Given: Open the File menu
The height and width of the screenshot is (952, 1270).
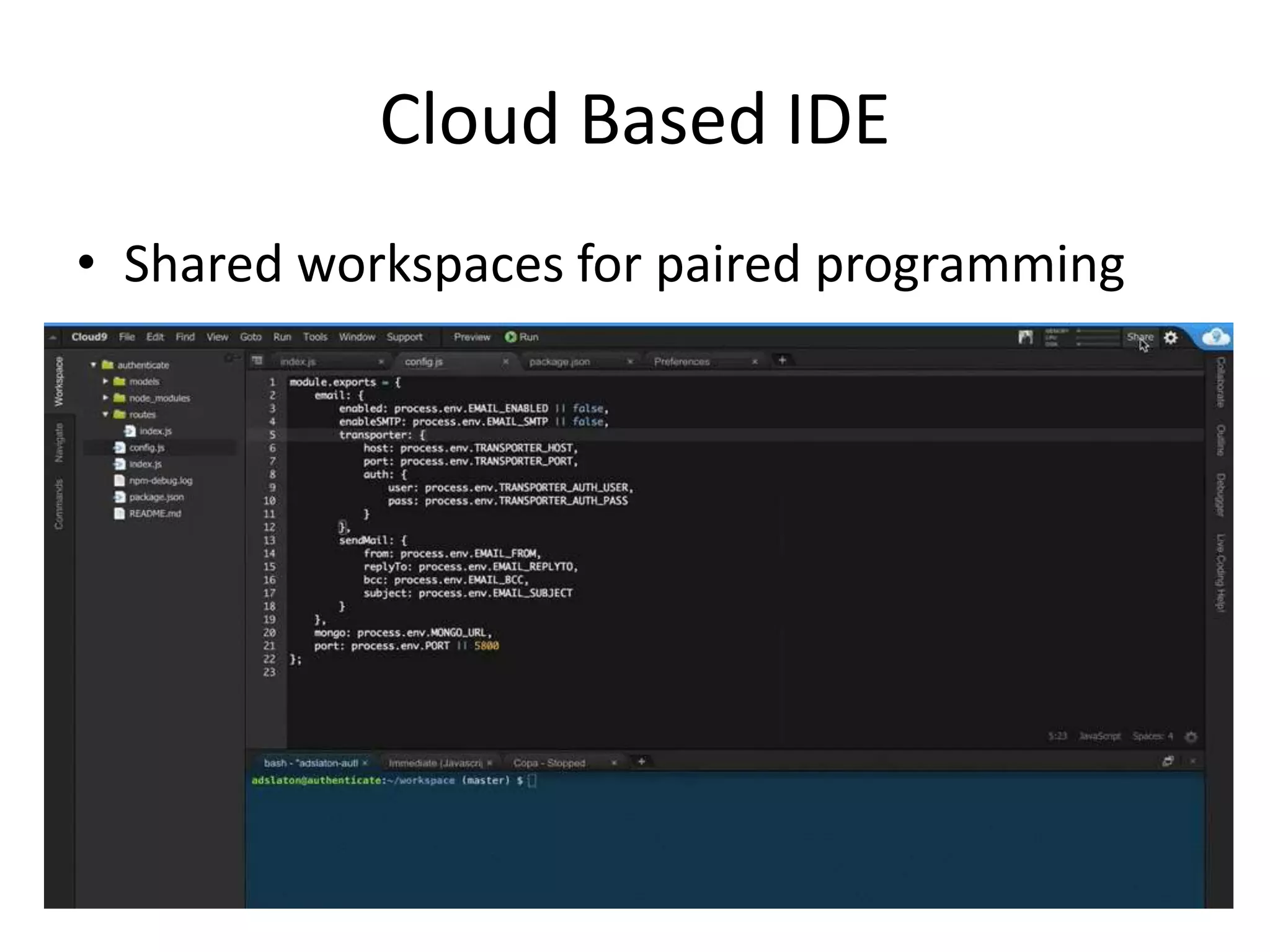Looking at the screenshot, I should point(127,337).
